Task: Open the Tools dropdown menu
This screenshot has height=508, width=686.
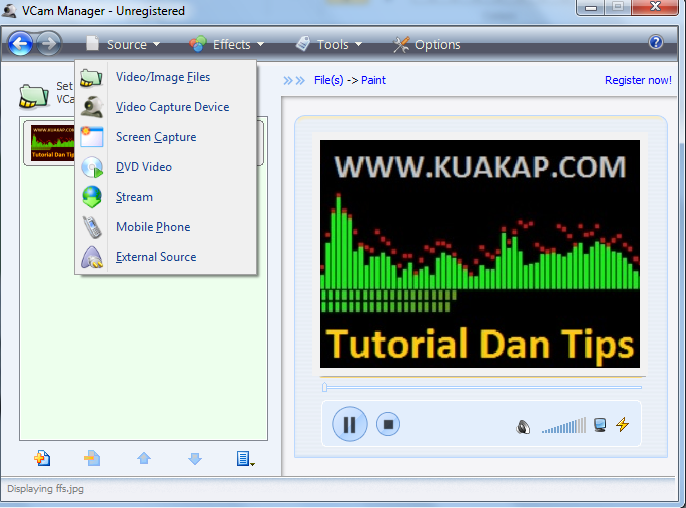Action: 329,44
